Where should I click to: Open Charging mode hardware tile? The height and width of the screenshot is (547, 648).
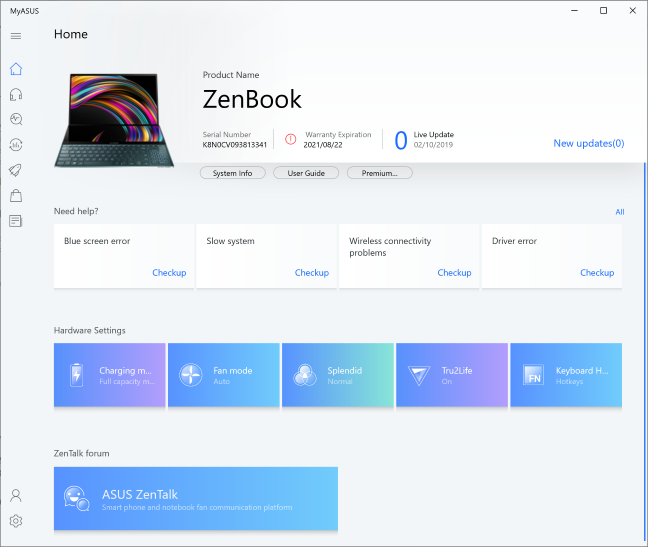point(110,375)
